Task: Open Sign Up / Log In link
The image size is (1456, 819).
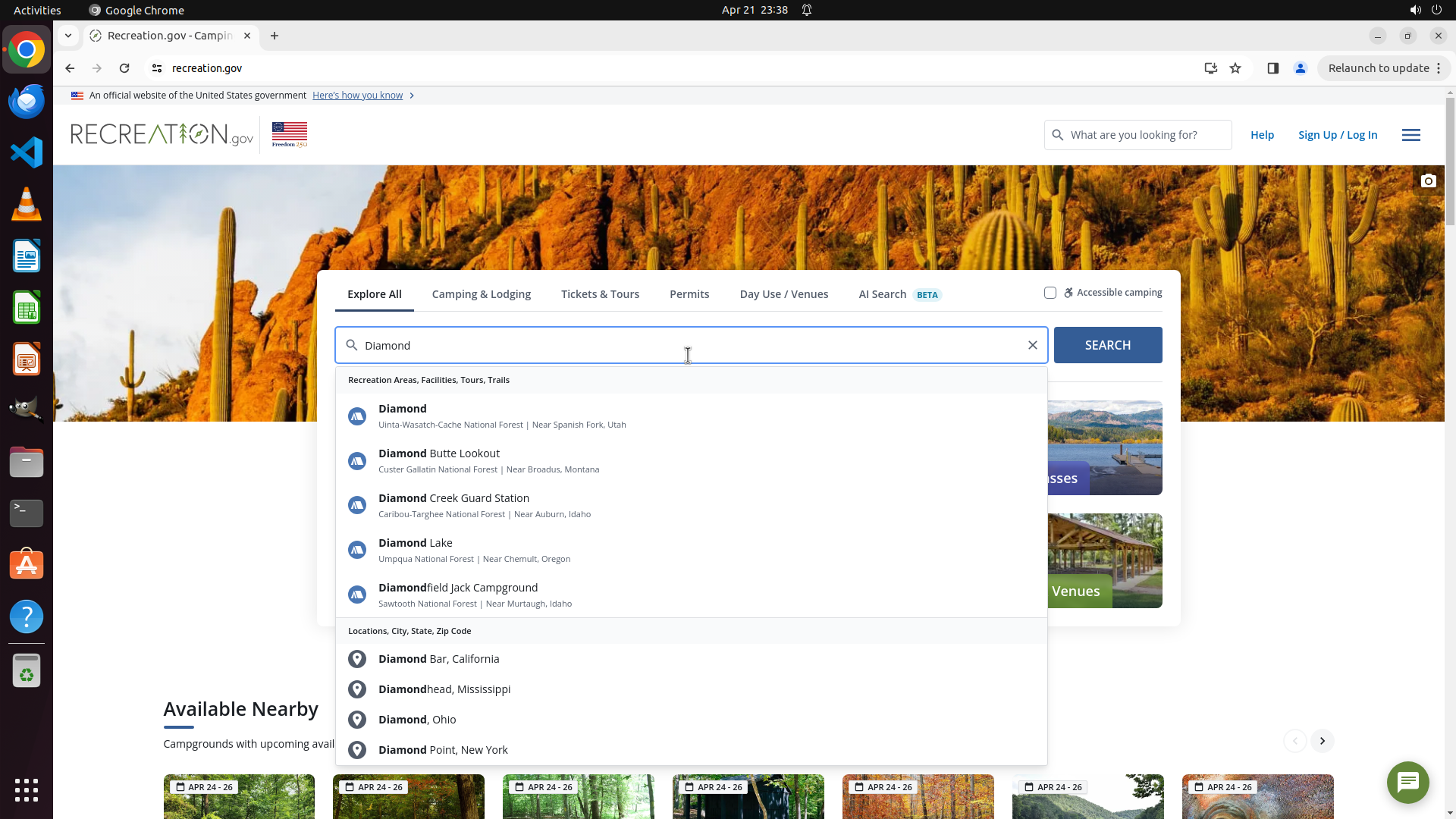Action: click(x=1337, y=135)
